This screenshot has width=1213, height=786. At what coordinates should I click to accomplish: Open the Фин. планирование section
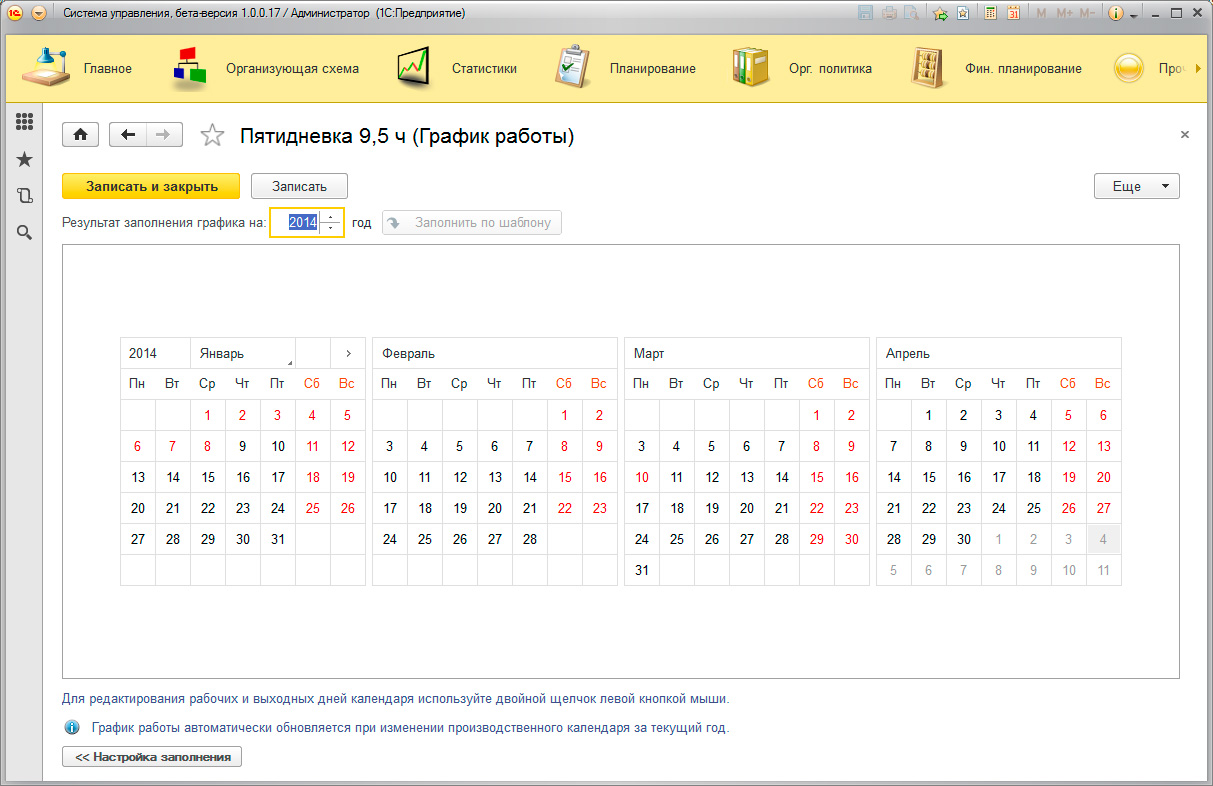click(996, 69)
